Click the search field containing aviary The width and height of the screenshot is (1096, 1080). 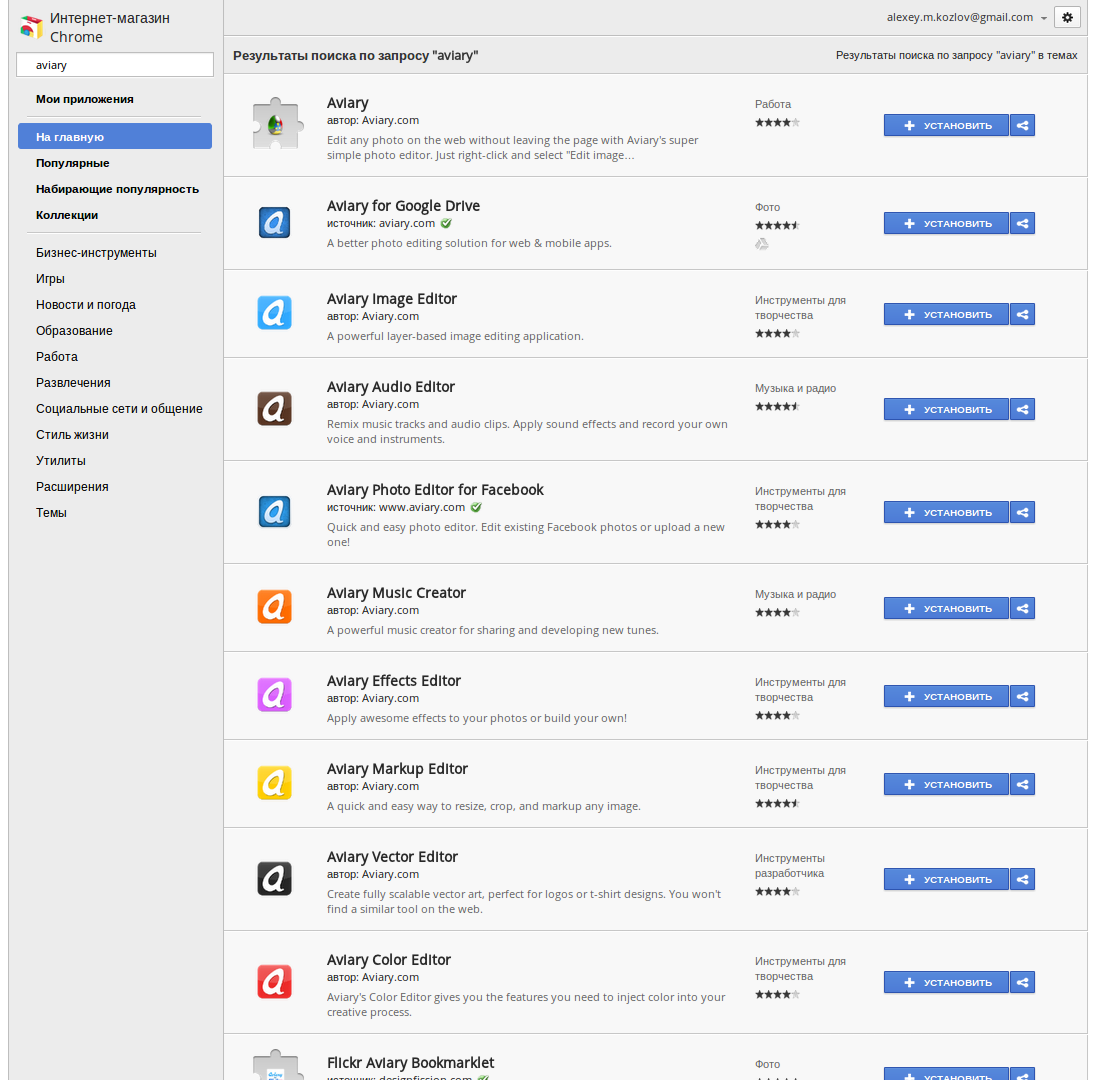click(x=115, y=65)
